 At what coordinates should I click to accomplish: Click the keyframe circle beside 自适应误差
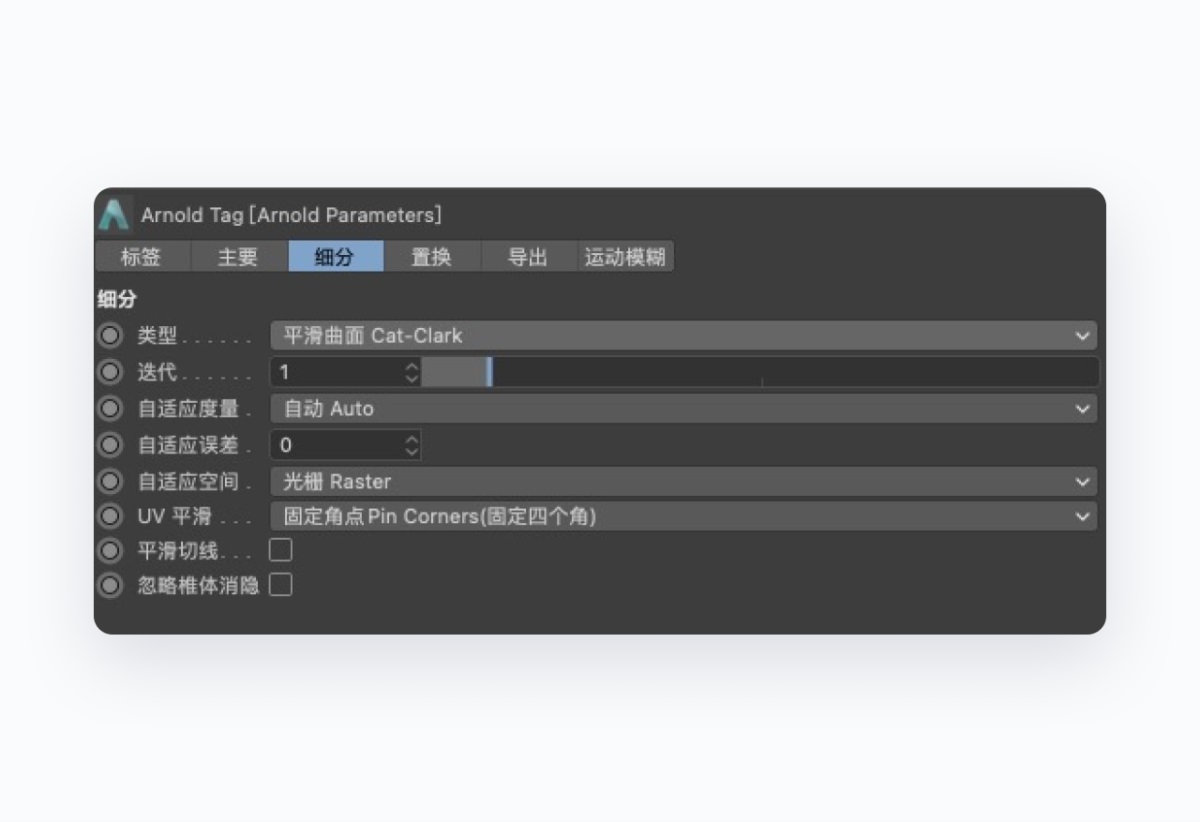pos(109,444)
